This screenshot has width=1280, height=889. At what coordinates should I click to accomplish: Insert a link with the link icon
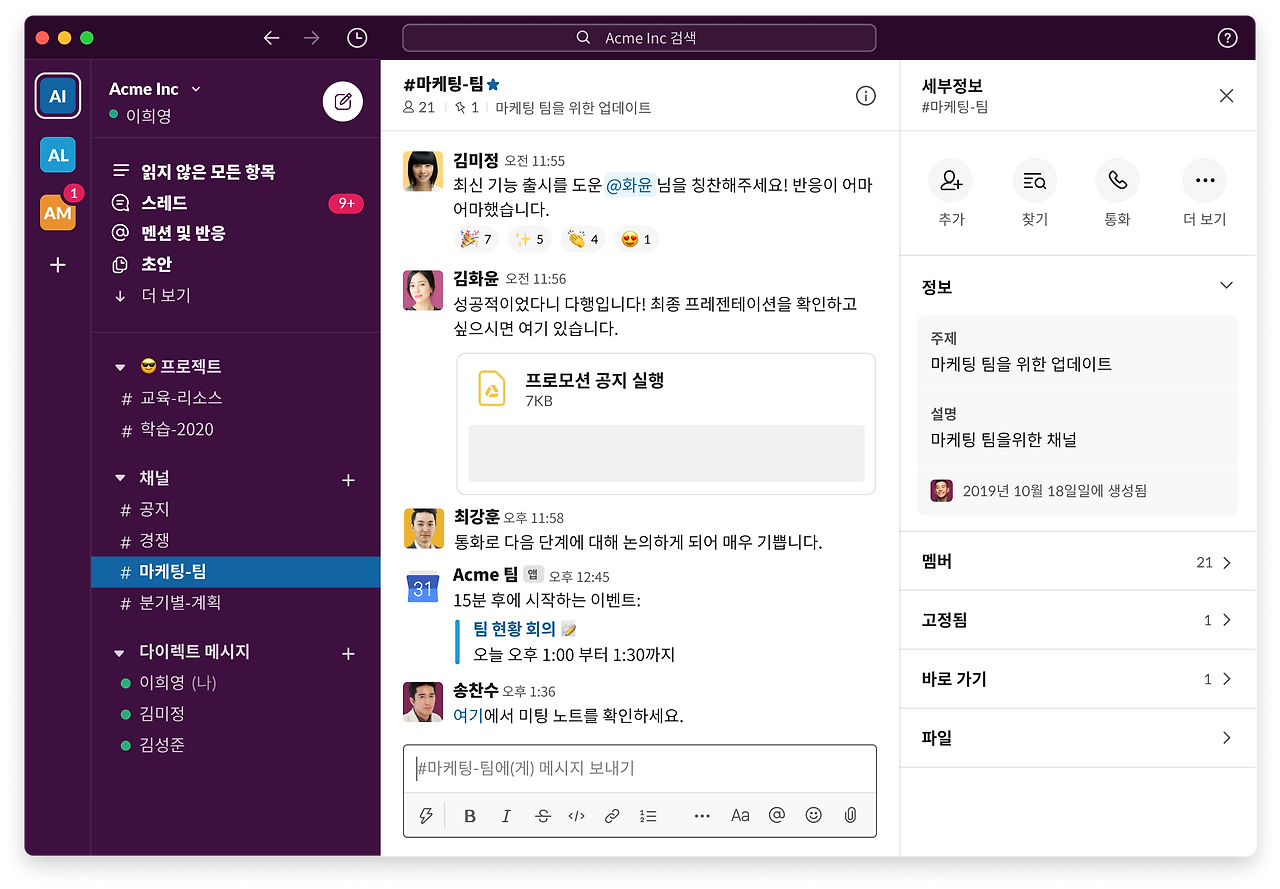coord(612,815)
